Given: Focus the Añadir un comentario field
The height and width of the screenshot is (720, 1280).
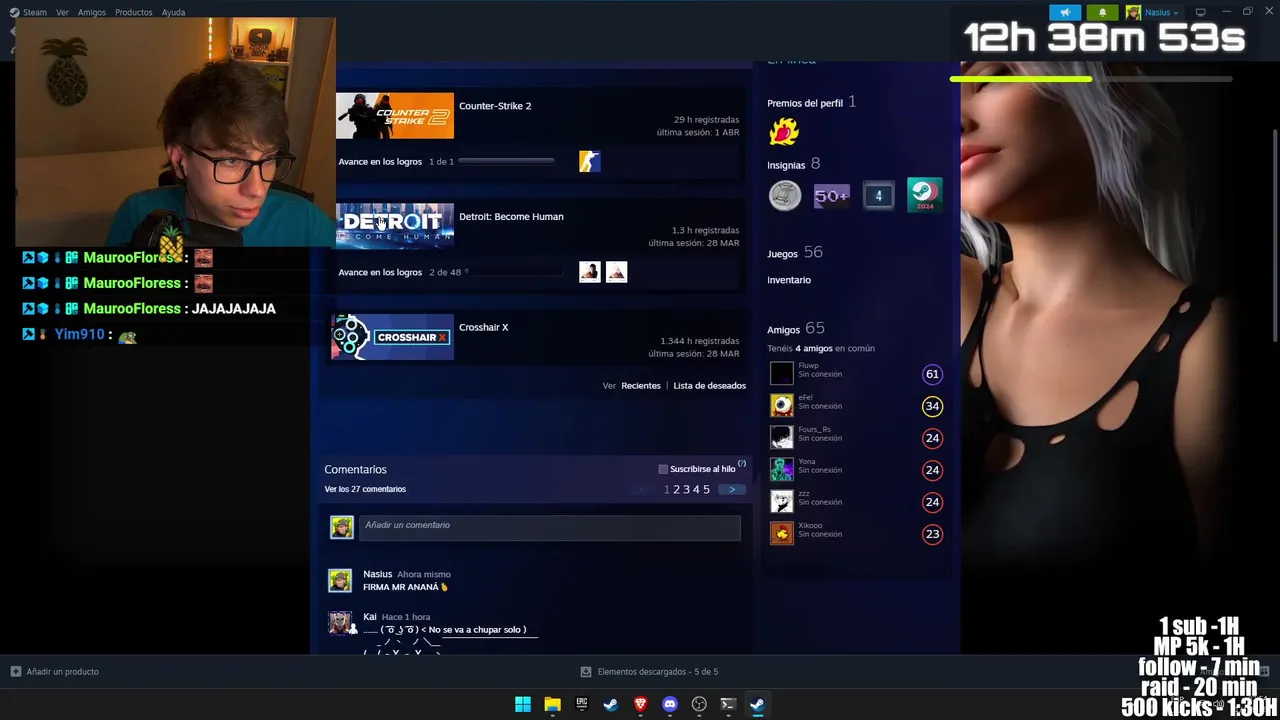Looking at the screenshot, I should click(550, 526).
